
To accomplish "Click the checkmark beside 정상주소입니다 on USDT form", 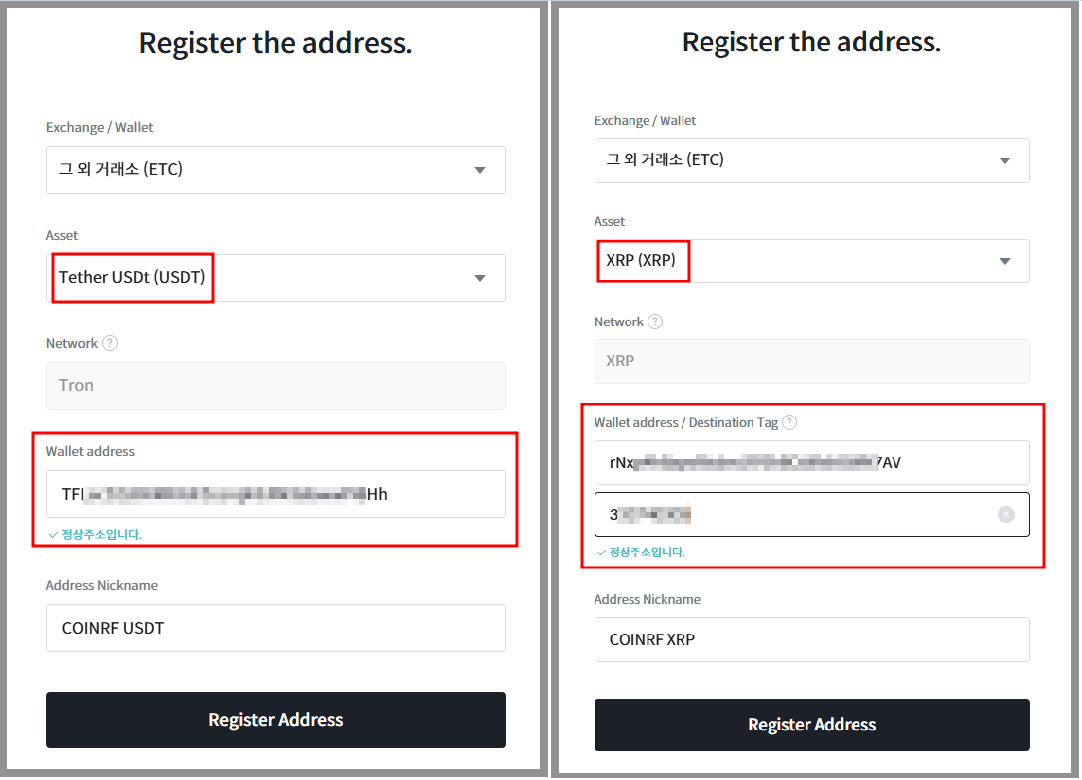I will [x=53, y=536].
